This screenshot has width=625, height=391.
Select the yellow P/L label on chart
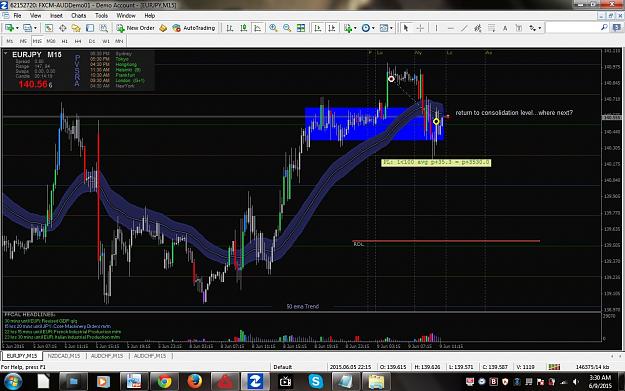(436, 163)
